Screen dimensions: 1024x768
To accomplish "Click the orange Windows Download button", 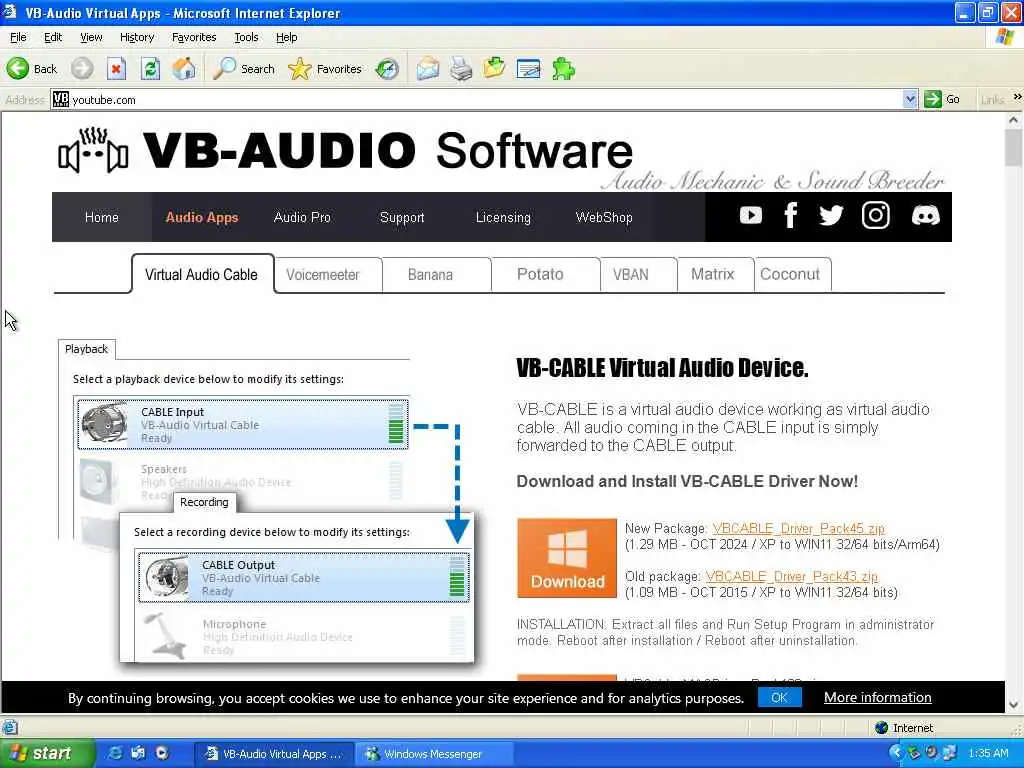I will (x=567, y=558).
